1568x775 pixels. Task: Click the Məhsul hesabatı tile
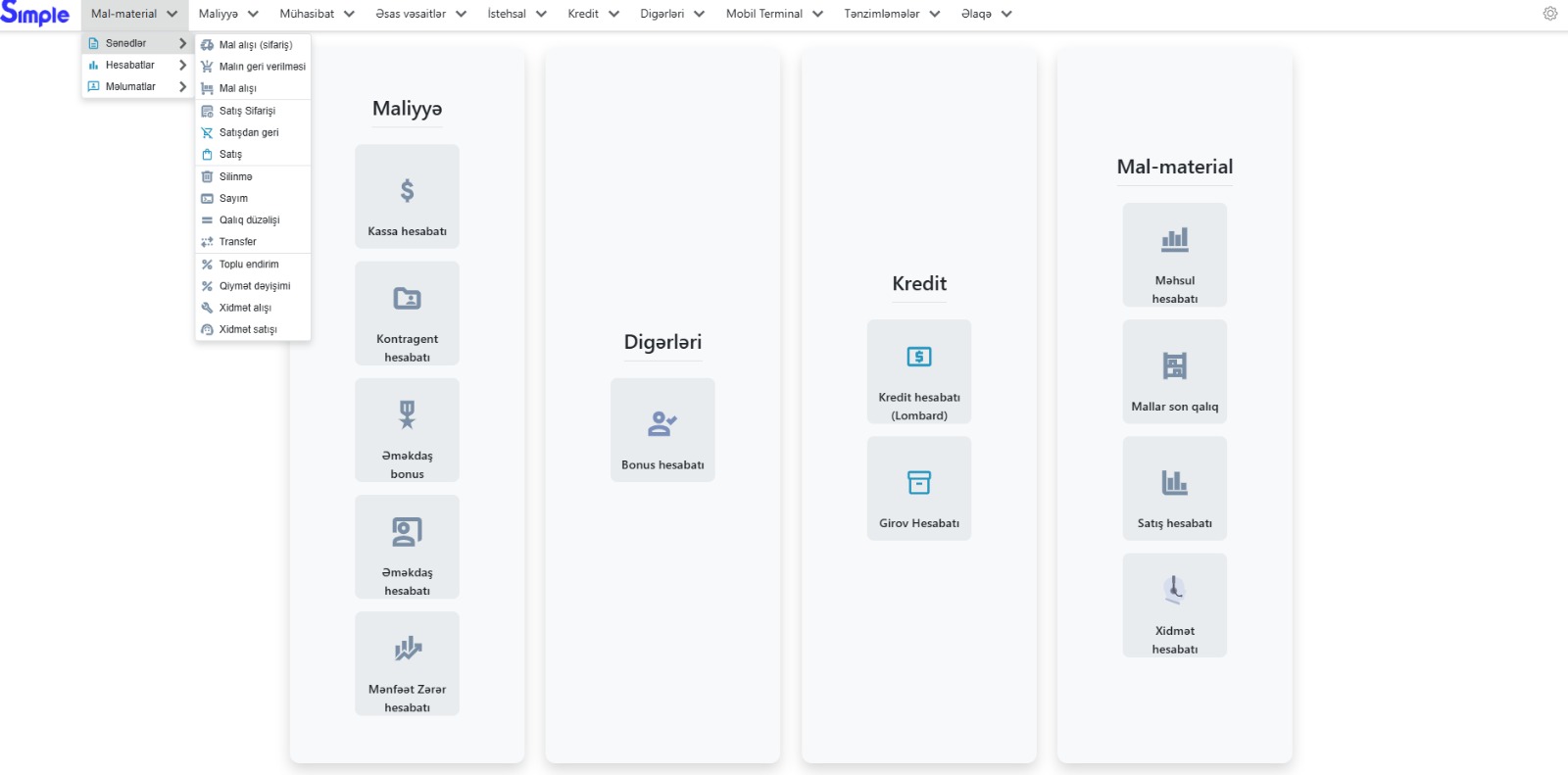pyautogui.click(x=1174, y=255)
